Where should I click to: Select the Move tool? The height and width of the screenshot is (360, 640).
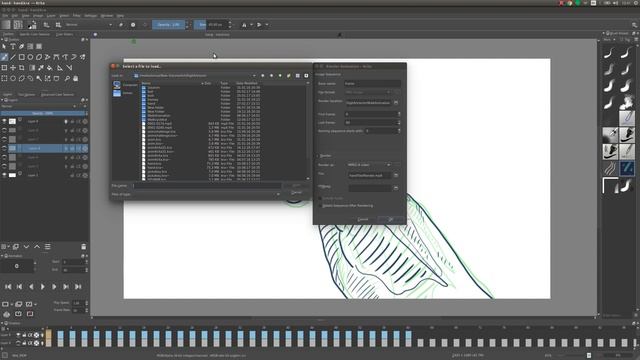pyautogui.click(x=13, y=68)
